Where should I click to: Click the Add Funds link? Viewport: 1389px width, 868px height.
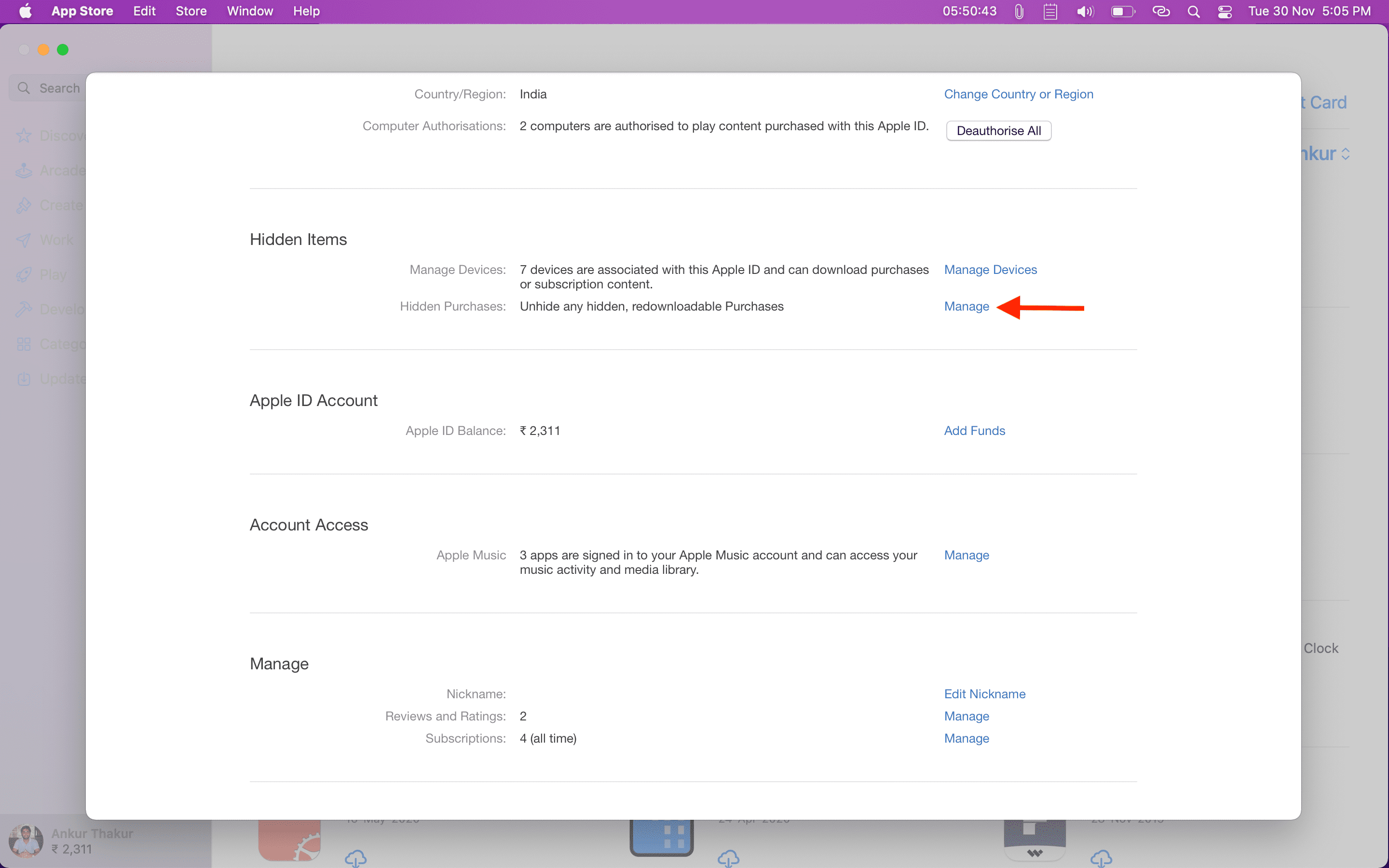[x=975, y=431]
